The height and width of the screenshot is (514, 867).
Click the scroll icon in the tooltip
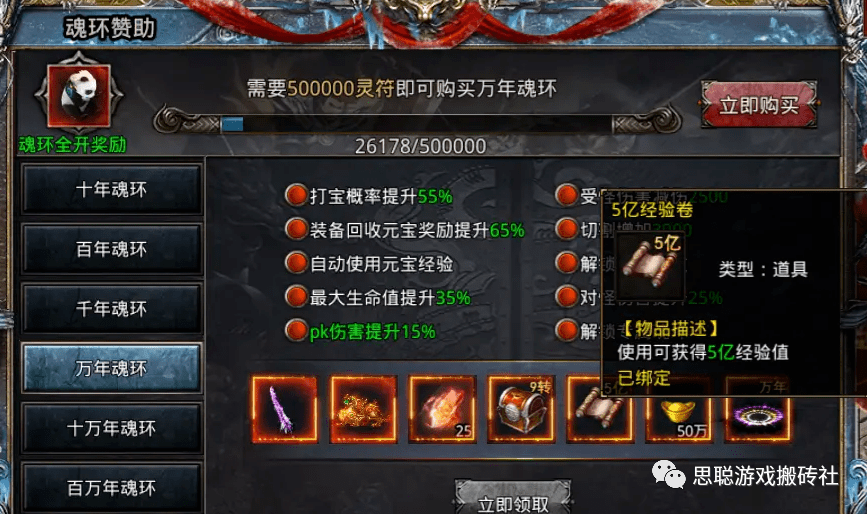[x=651, y=266]
